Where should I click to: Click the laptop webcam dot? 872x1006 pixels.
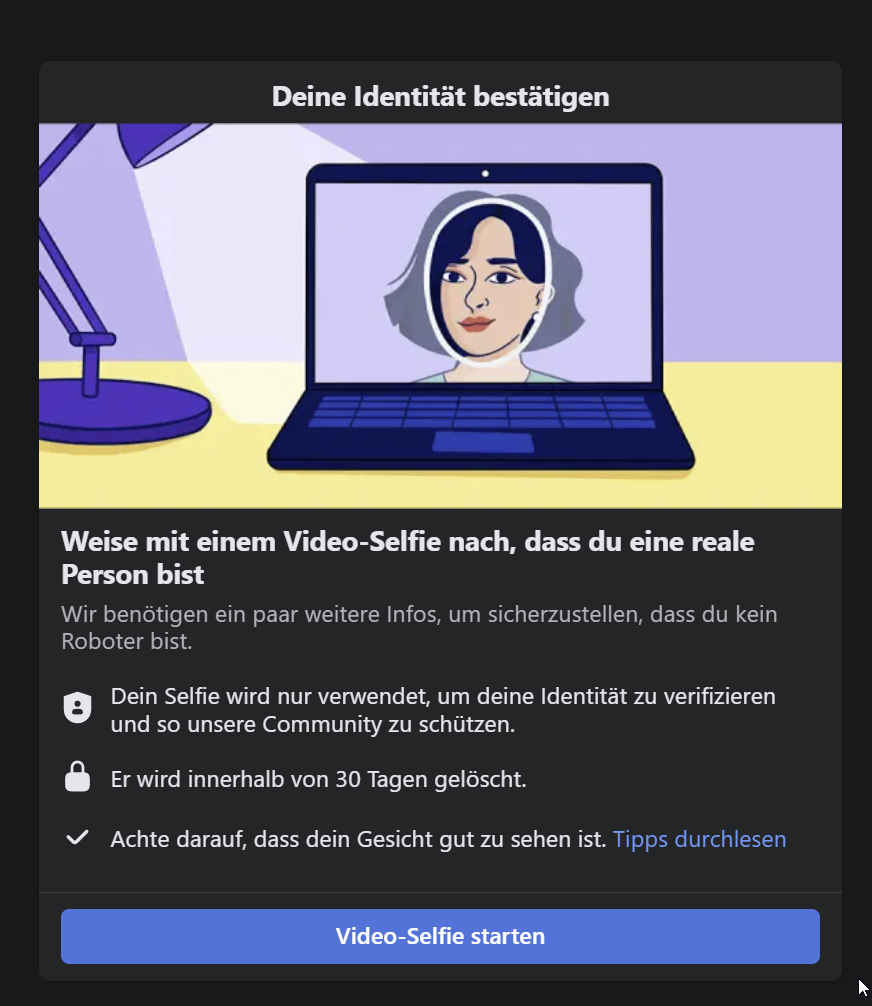coord(485,173)
